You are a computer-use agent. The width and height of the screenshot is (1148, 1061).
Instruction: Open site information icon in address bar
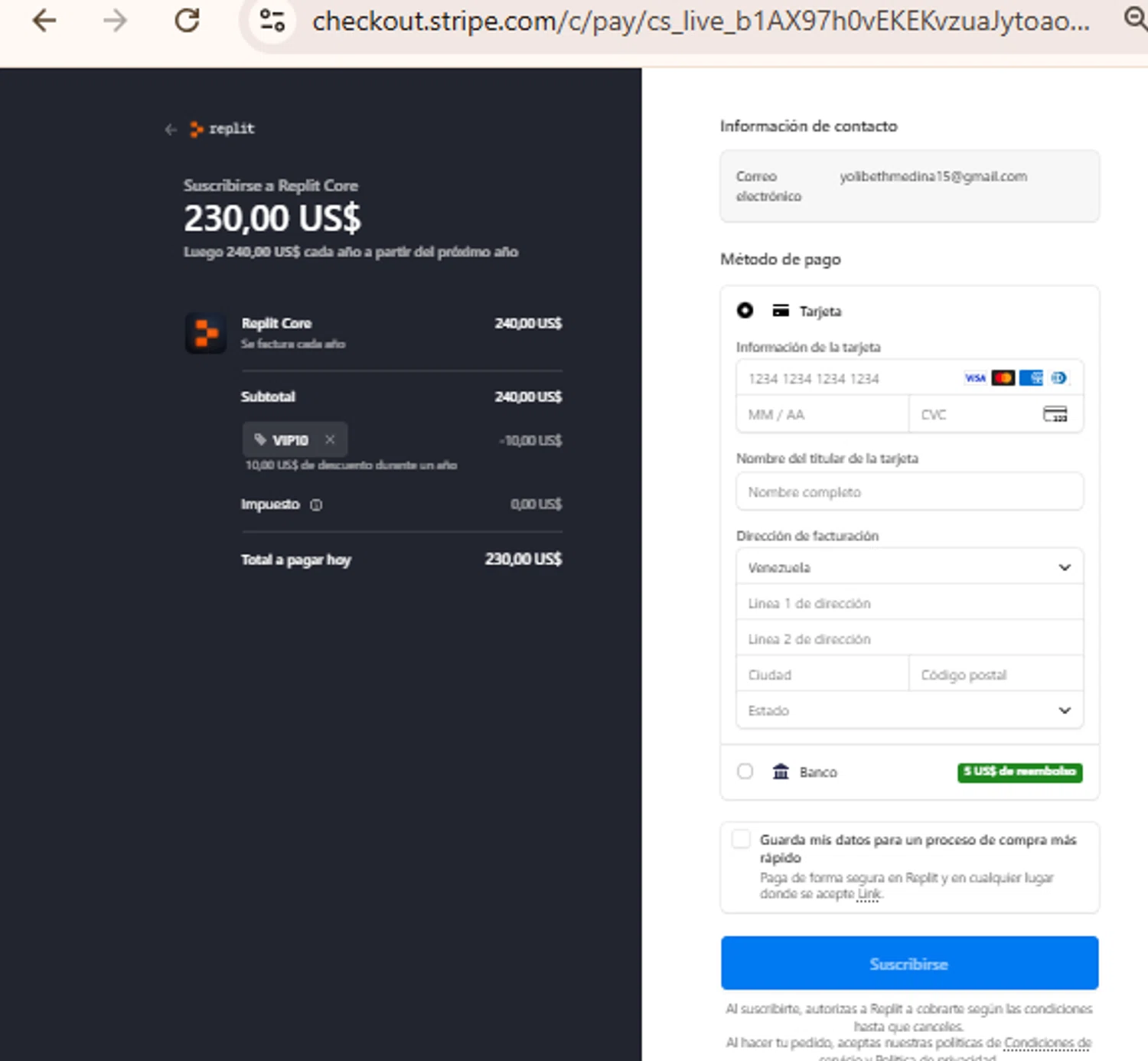click(272, 21)
